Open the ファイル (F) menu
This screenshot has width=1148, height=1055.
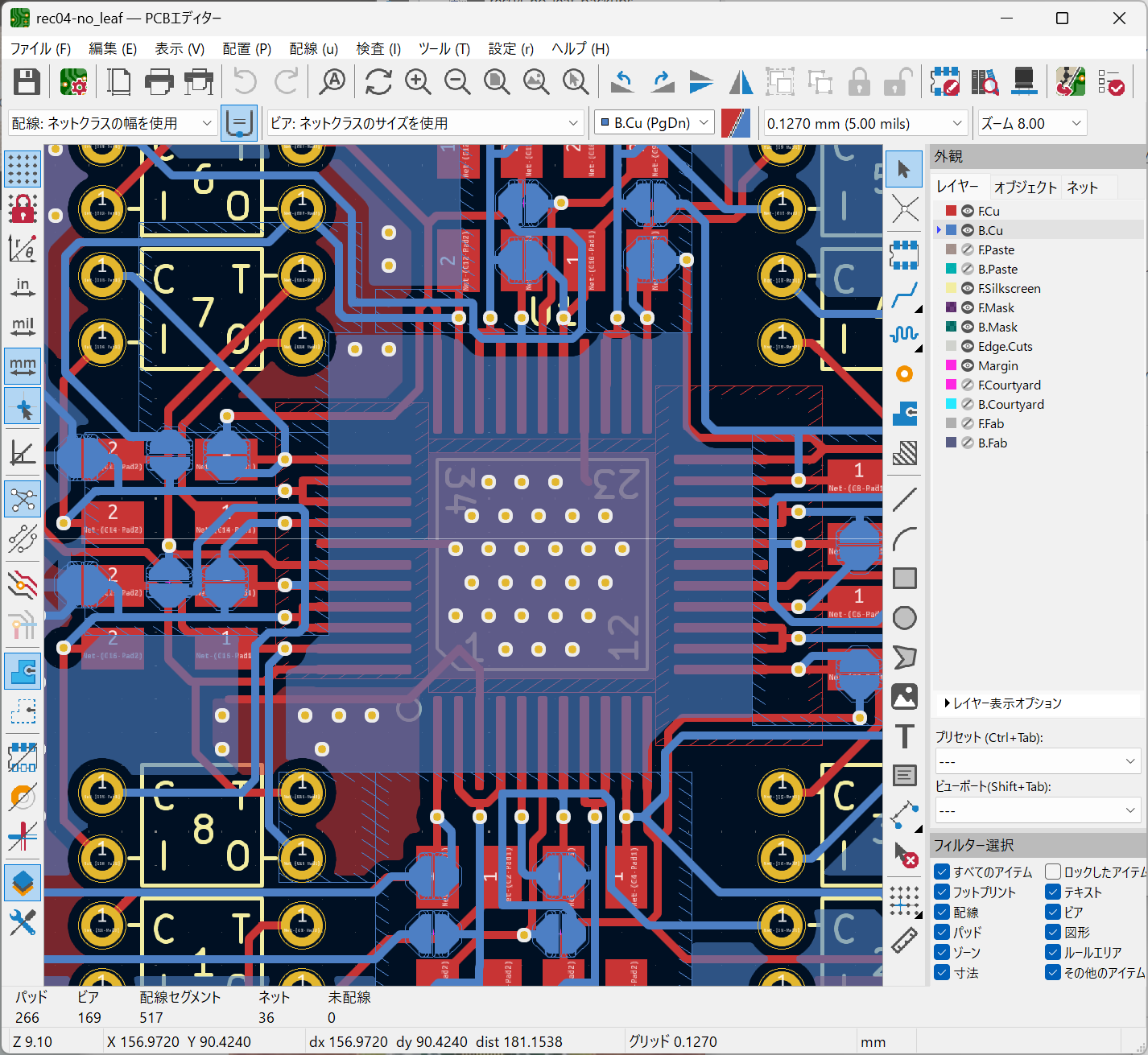click(x=40, y=48)
